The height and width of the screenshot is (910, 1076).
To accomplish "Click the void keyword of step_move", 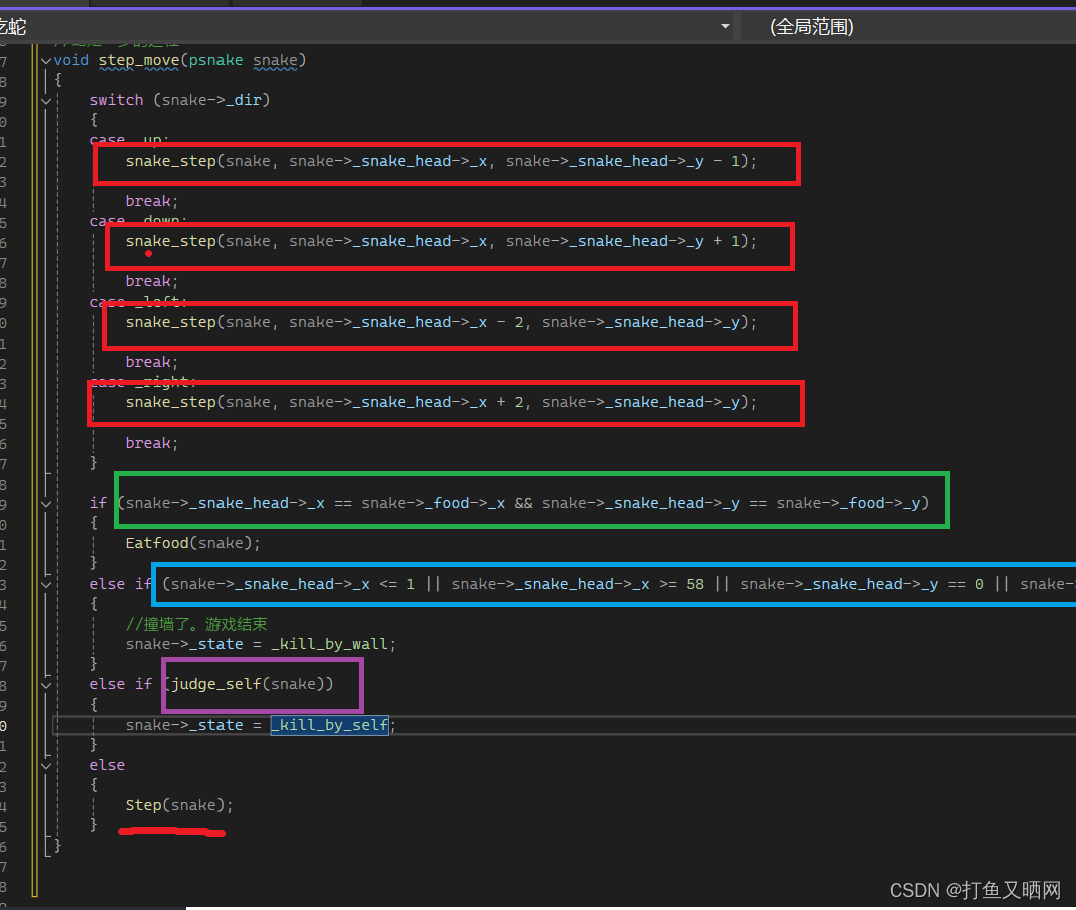I will (x=71, y=60).
